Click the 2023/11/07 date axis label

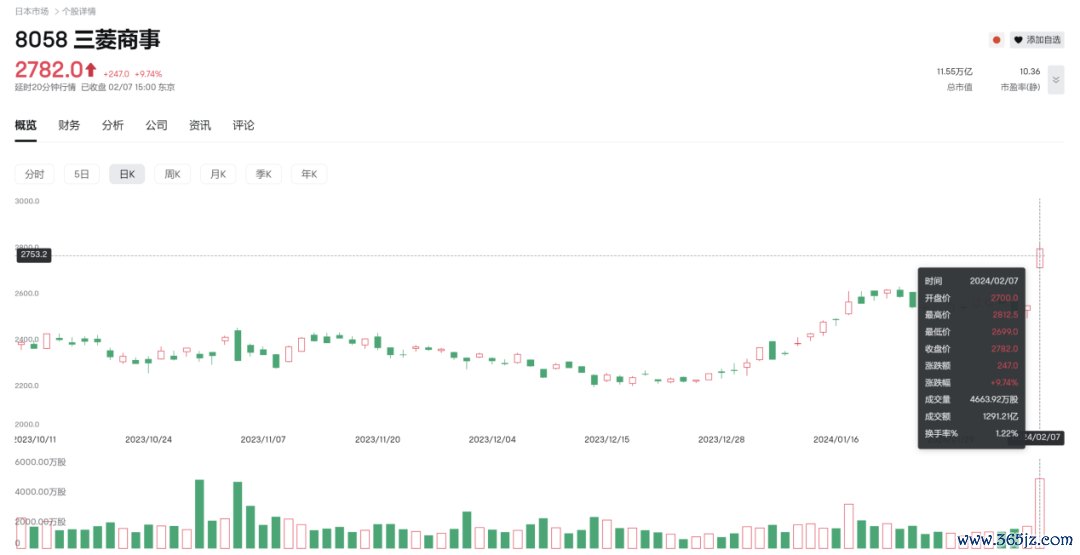(x=262, y=439)
